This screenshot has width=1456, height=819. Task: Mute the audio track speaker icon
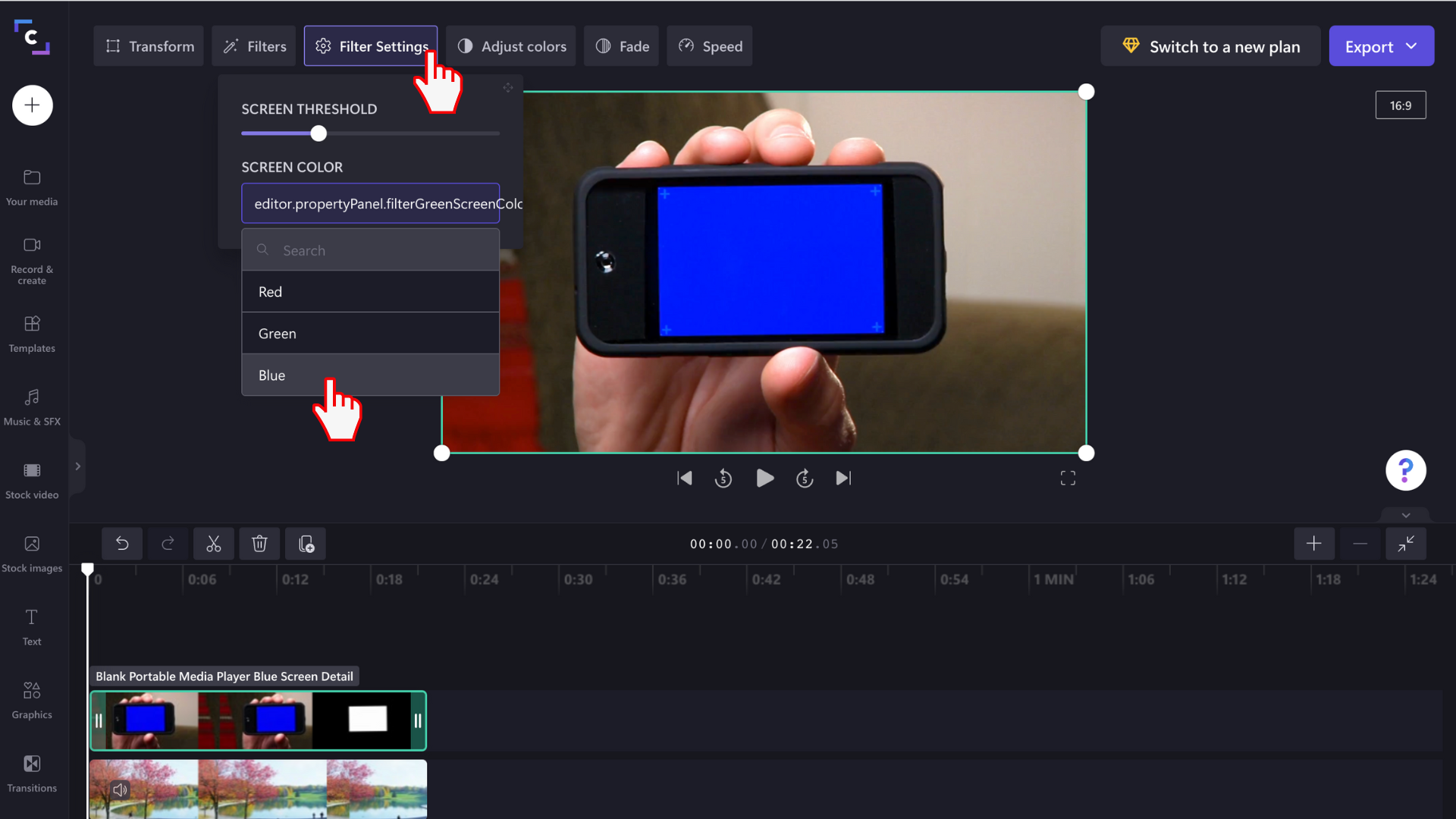click(120, 789)
